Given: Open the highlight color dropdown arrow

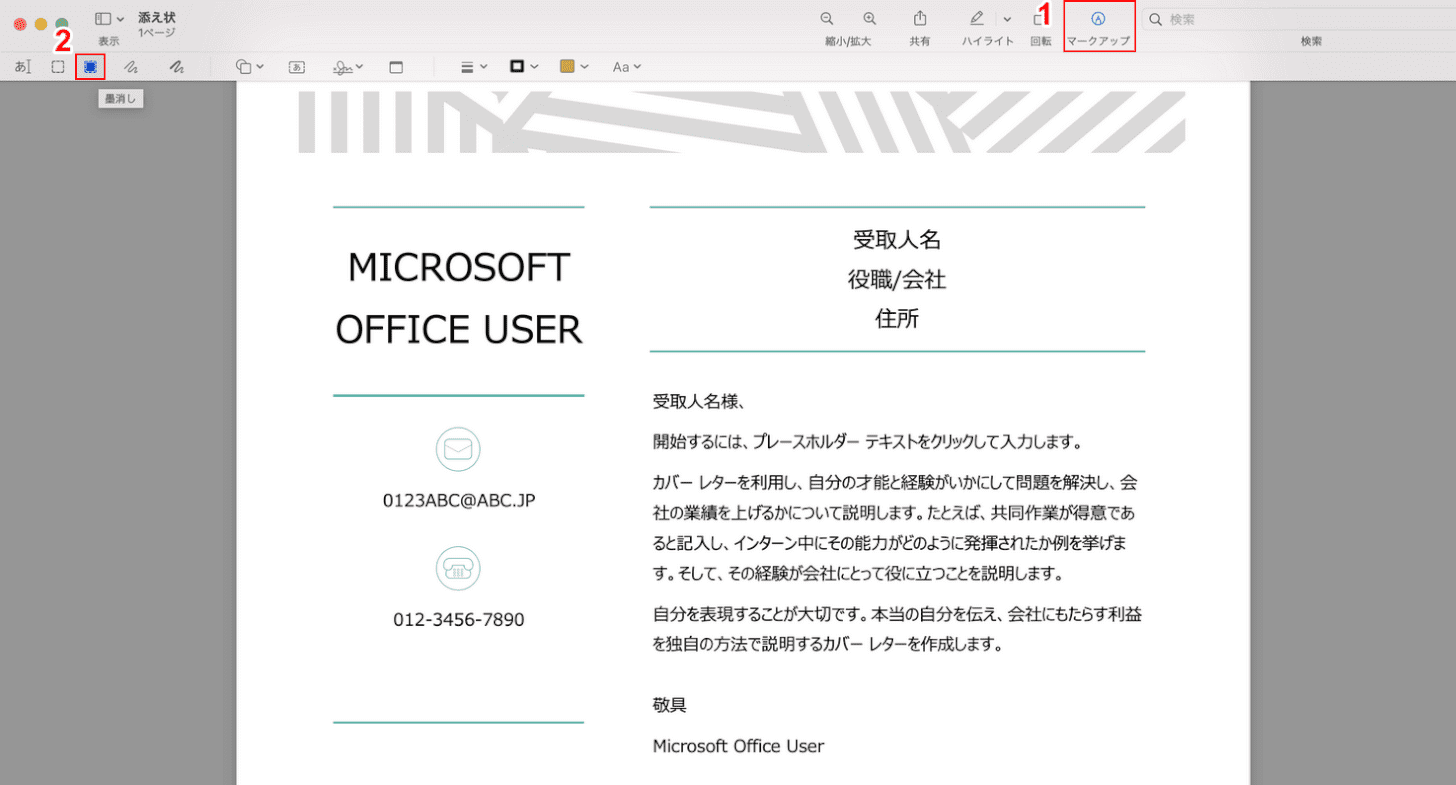Looking at the screenshot, I should coord(1007,19).
